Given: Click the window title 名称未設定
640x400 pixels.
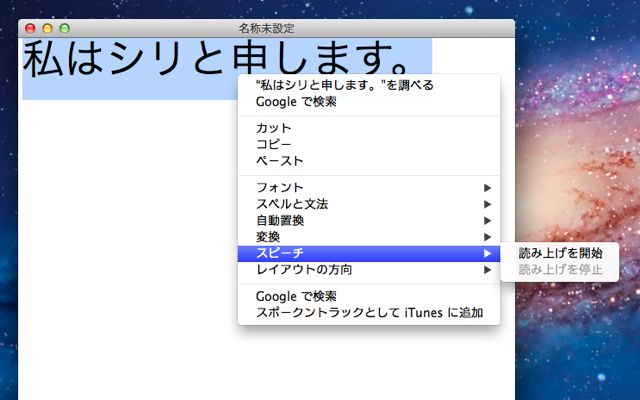Looking at the screenshot, I should pos(266,29).
